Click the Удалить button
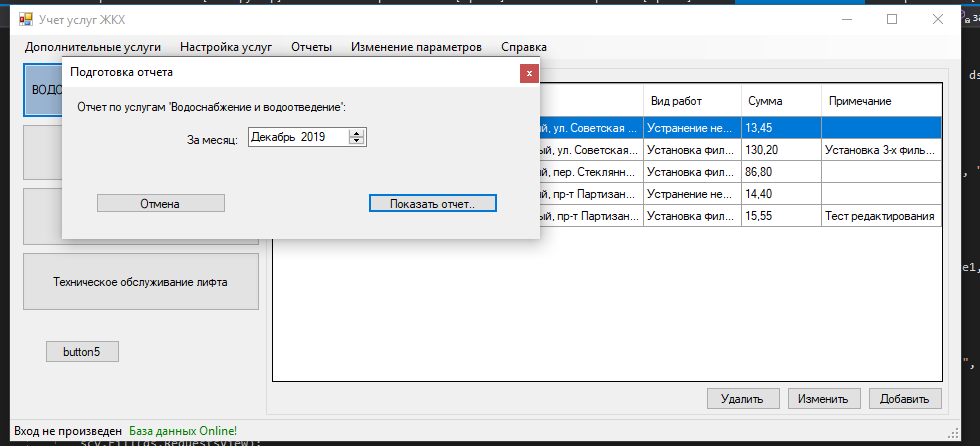 pos(743,398)
